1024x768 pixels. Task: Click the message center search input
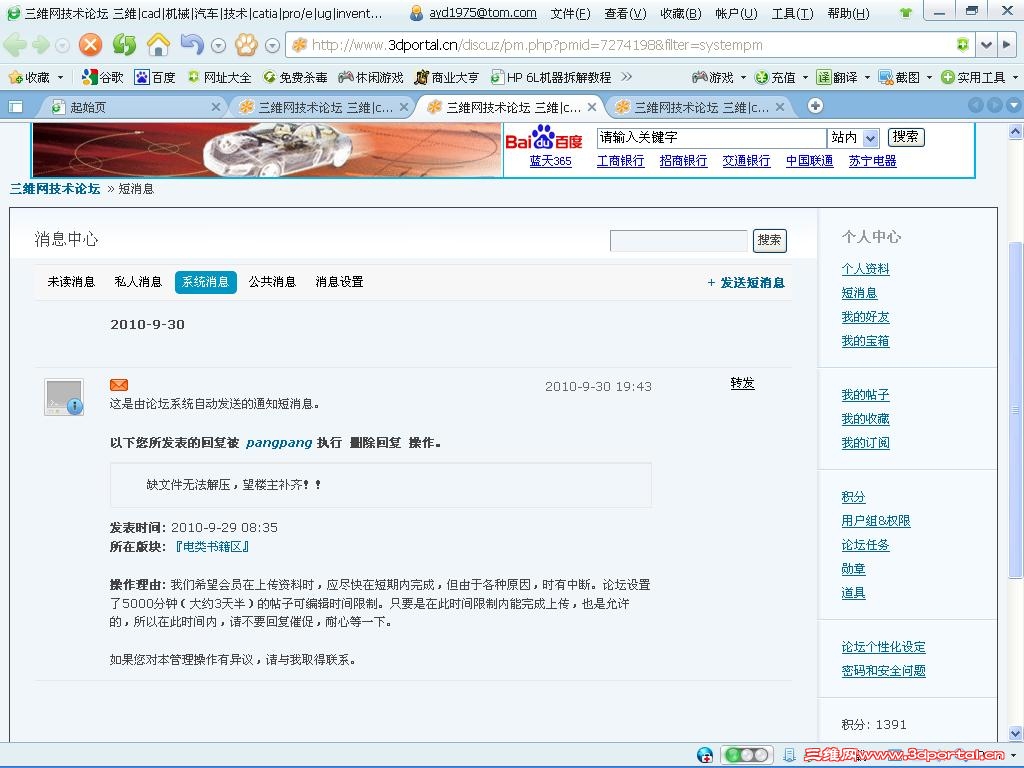pyautogui.click(x=678, y=240)
